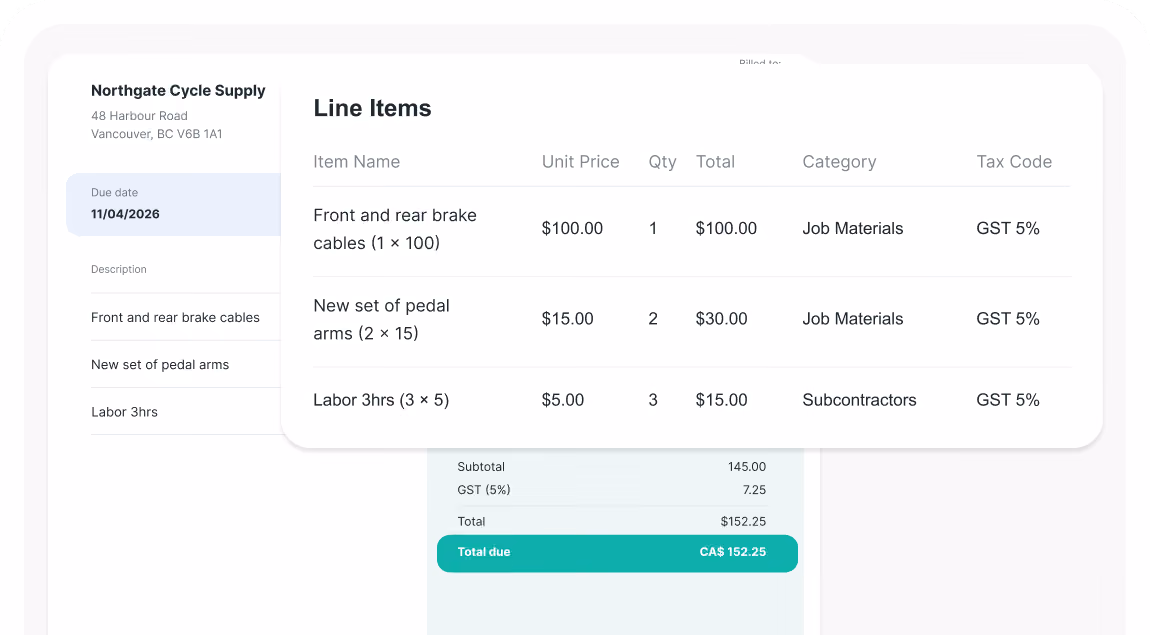This screenshot has height=635, width=1150.
Task: Click the GST (5%) label
Action: coord(484,490)
